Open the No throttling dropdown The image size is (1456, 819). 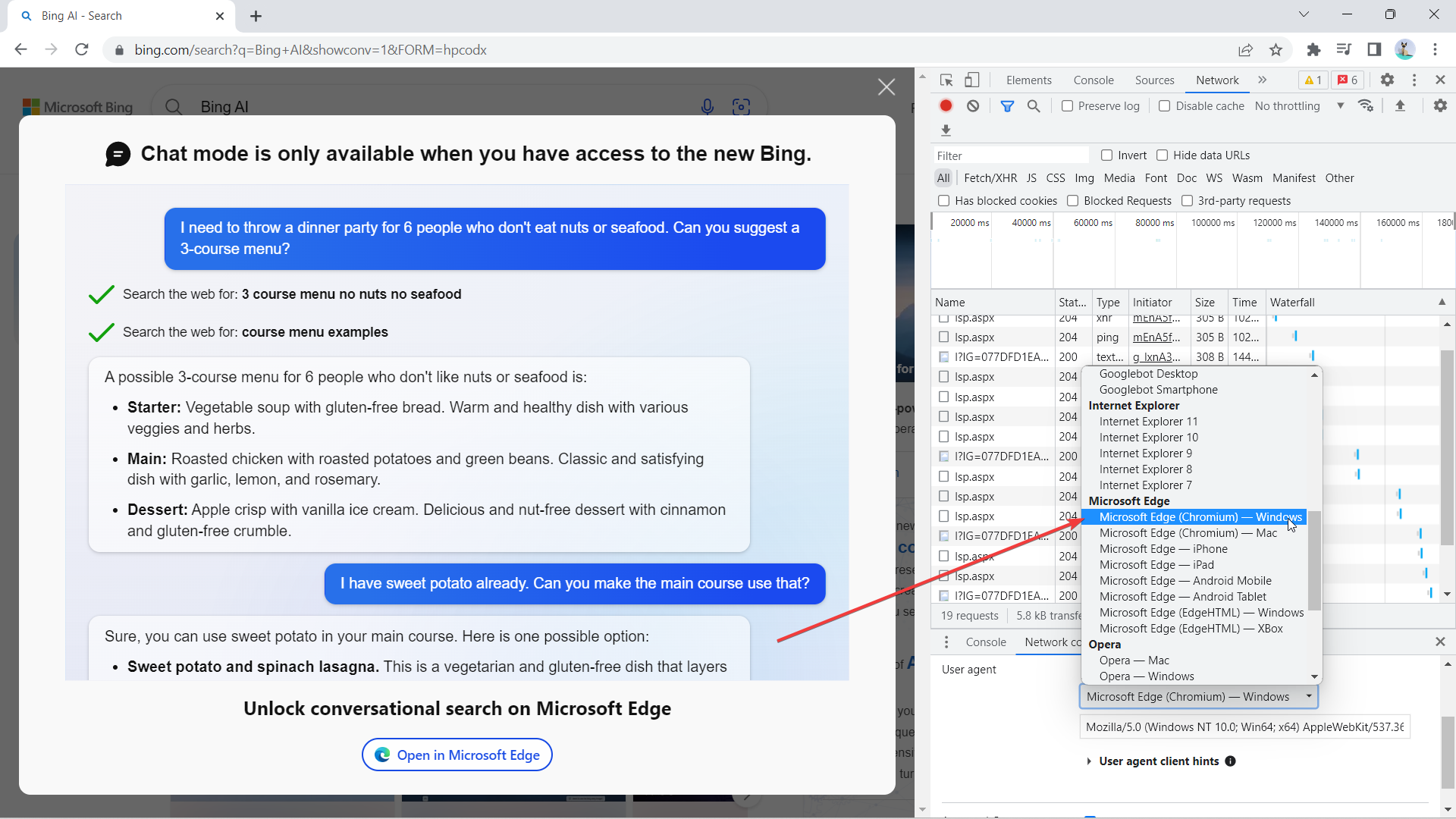coord(1299,106)
